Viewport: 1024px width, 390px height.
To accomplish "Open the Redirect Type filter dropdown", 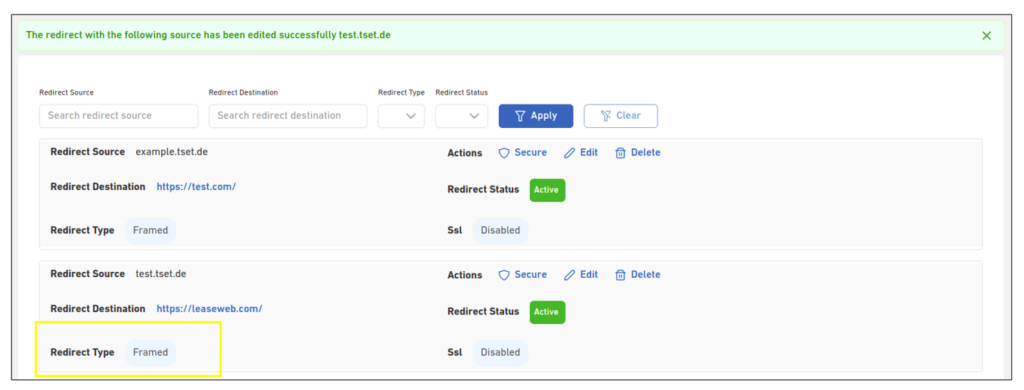I will click(x=401, y=116).
